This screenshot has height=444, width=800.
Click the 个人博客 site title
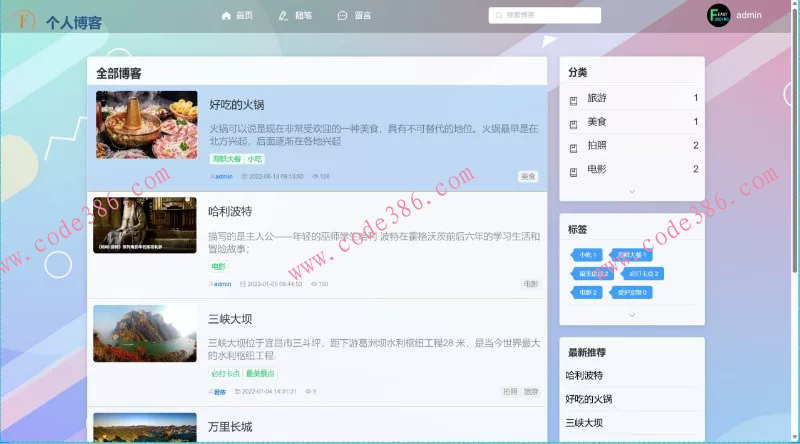coord(73,22)
